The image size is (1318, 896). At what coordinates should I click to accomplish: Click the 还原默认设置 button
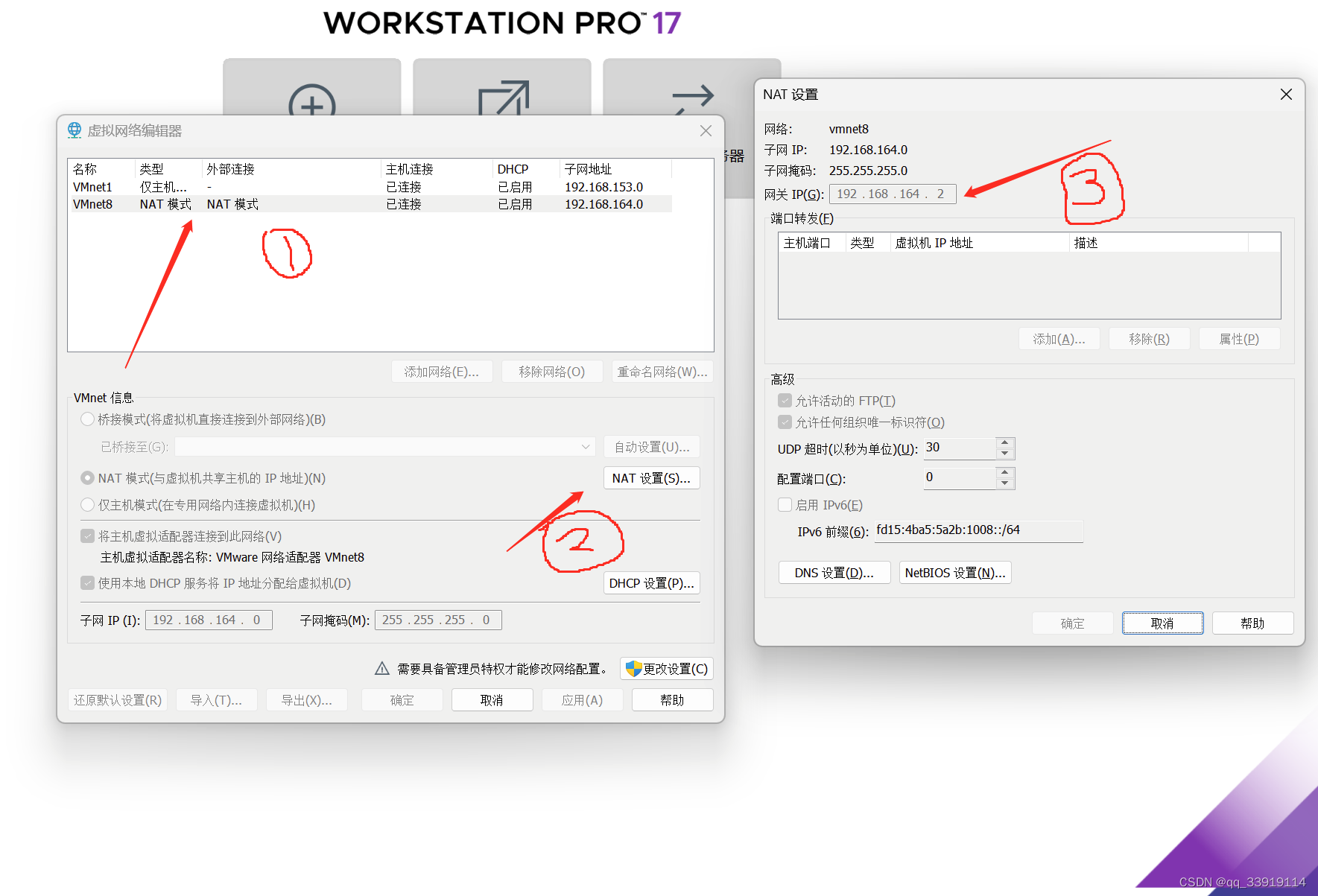click(x=118, y=699)
